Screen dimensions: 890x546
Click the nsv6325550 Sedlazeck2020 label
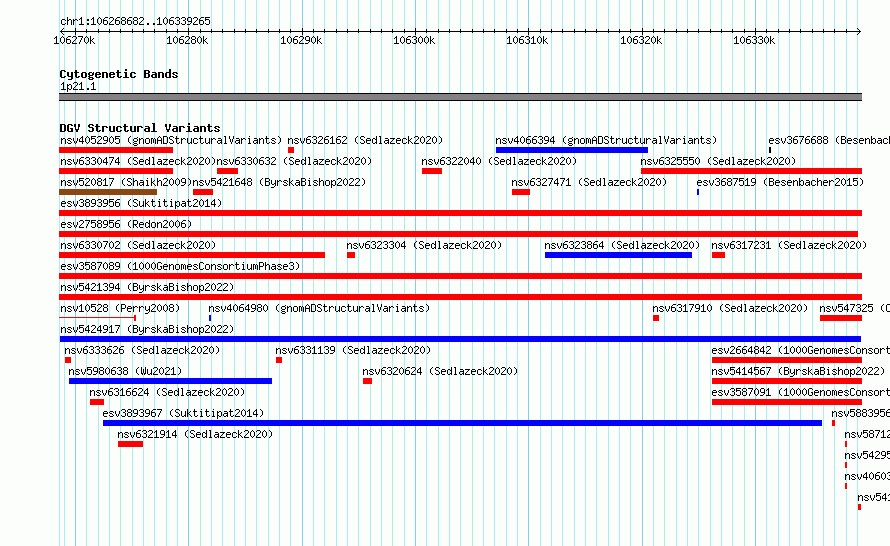point(718,161)
